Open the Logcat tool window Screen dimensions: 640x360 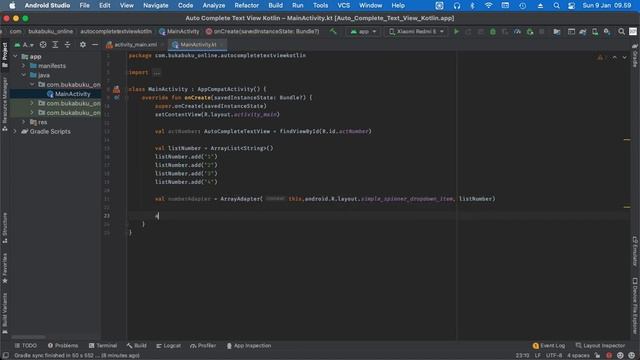point(168,346)
